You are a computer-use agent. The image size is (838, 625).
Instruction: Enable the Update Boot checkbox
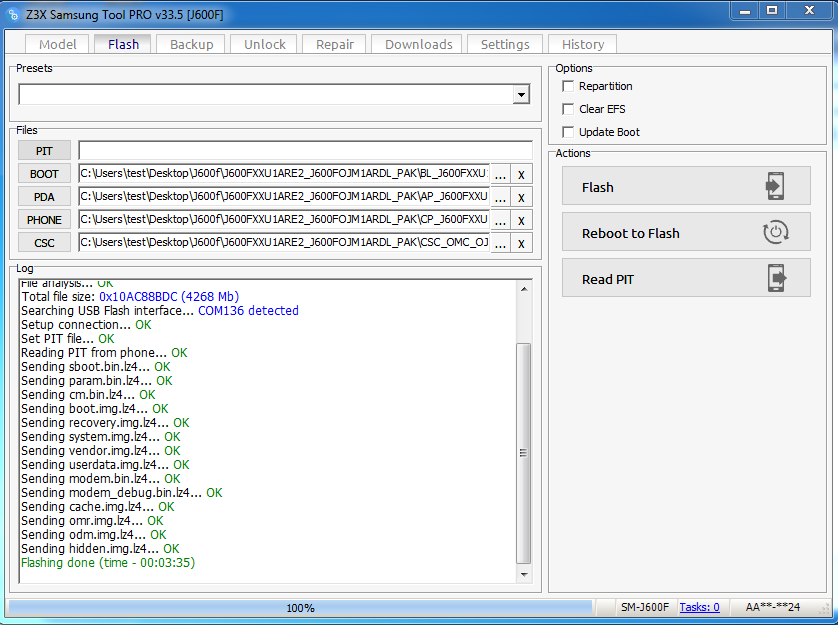click(568, 132)
